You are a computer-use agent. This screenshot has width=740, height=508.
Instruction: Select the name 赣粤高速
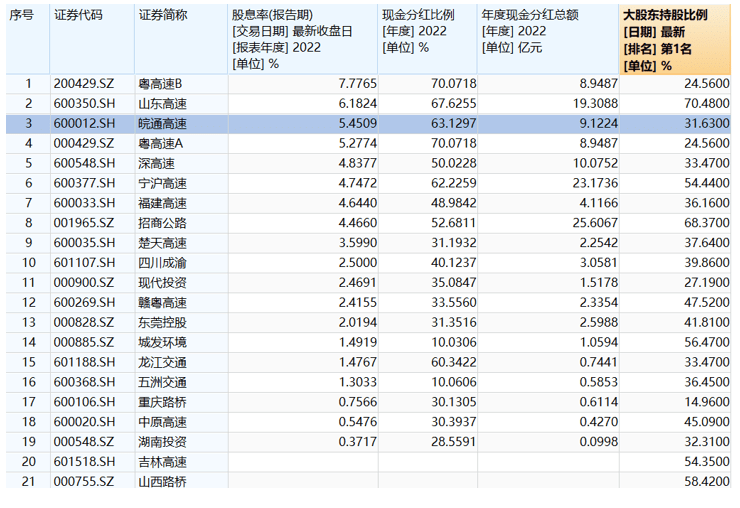tap(163, 303)
